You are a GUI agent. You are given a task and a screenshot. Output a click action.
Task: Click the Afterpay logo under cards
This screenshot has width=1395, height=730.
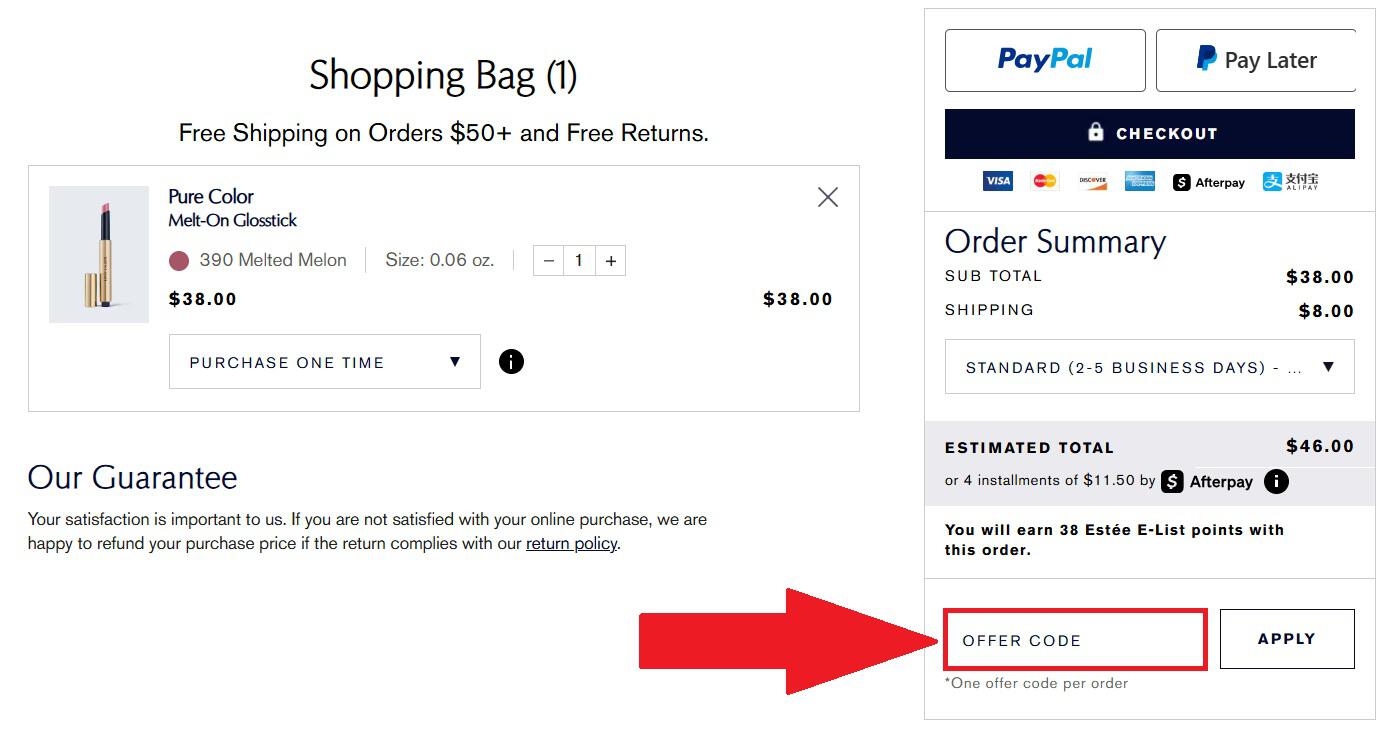pyautogui.click(x=1209, y=182)
